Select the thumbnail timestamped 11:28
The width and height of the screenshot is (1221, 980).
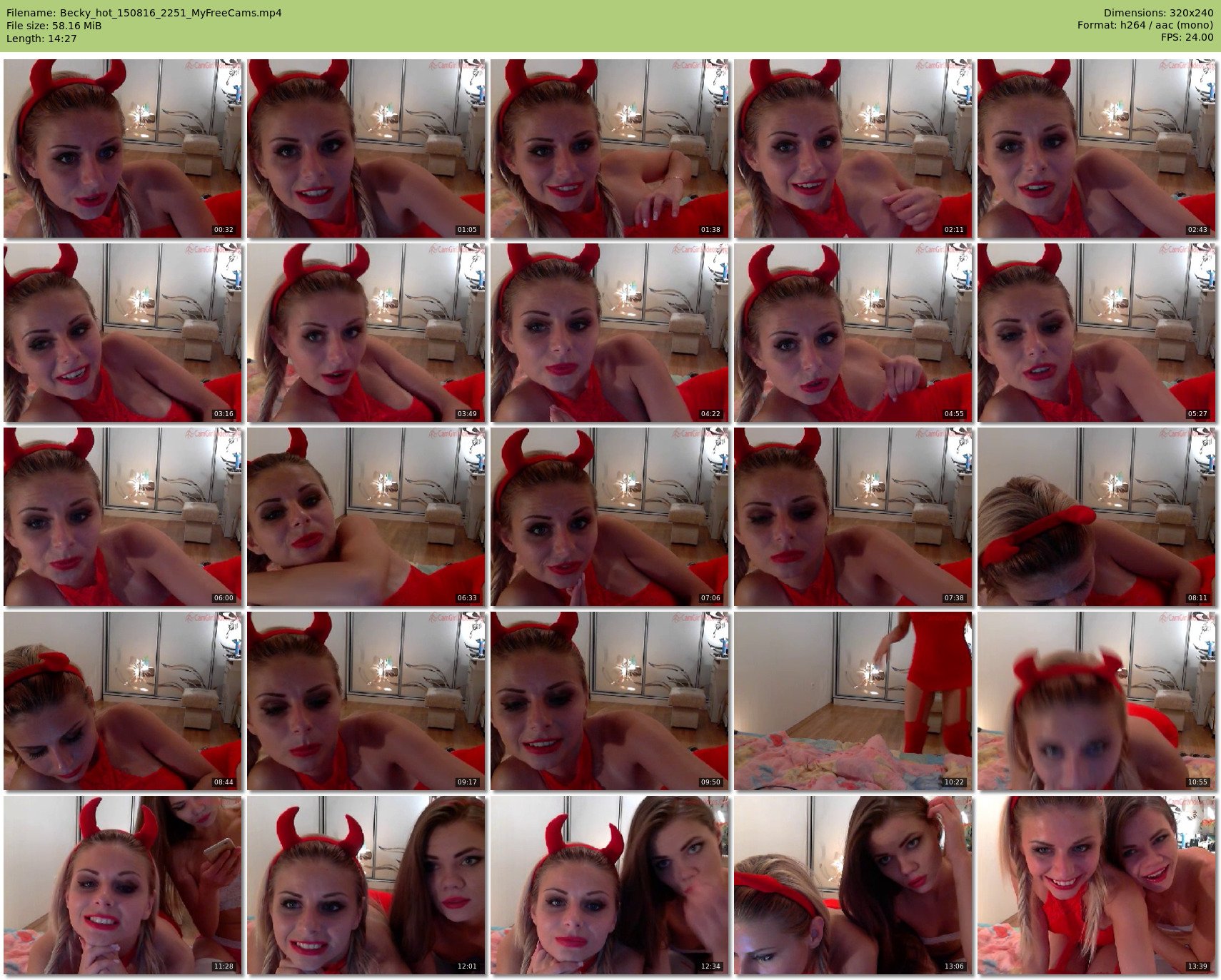[122, 885]
